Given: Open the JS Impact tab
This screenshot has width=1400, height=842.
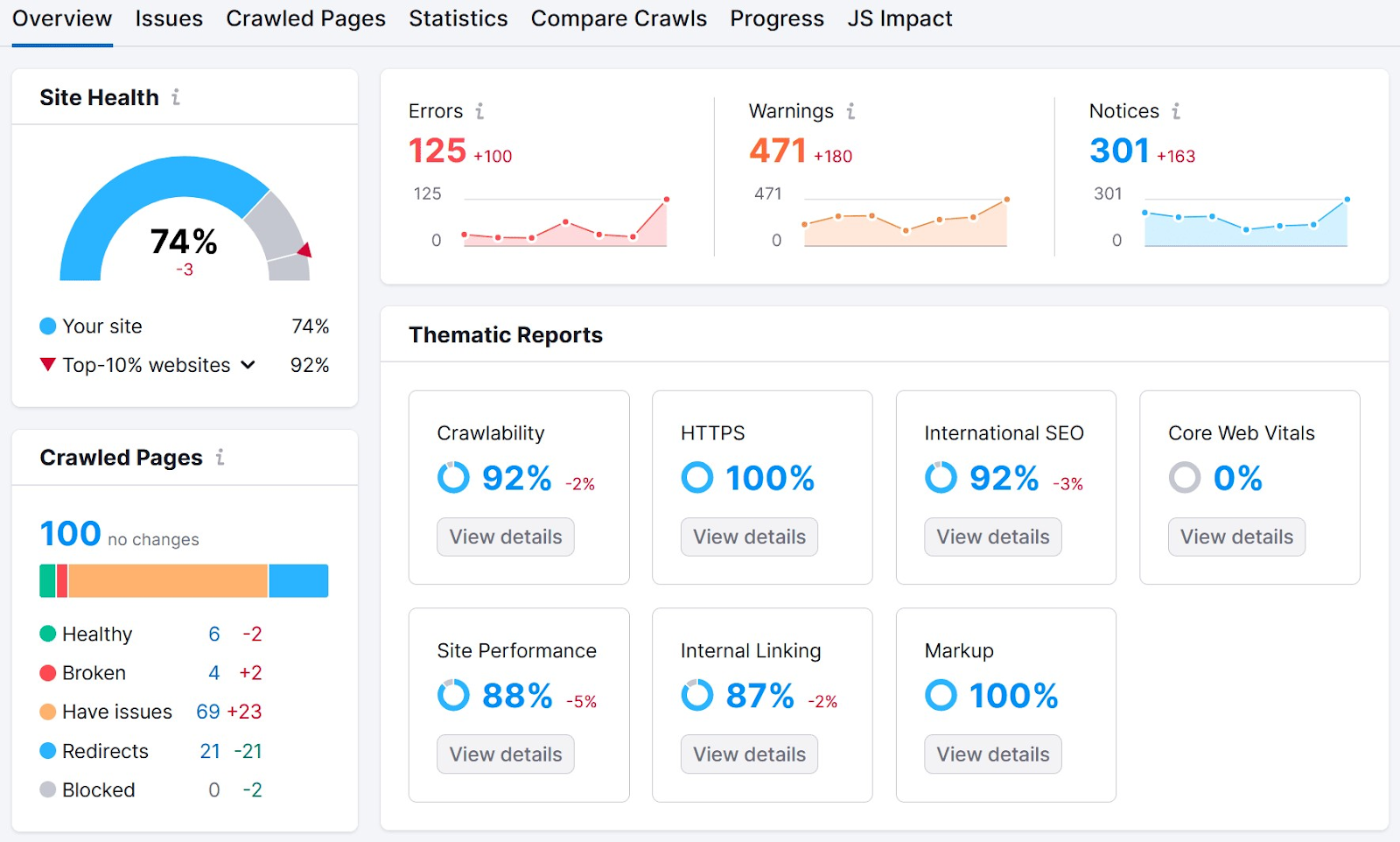Looking at the screenshot, I should pos(899,19).
